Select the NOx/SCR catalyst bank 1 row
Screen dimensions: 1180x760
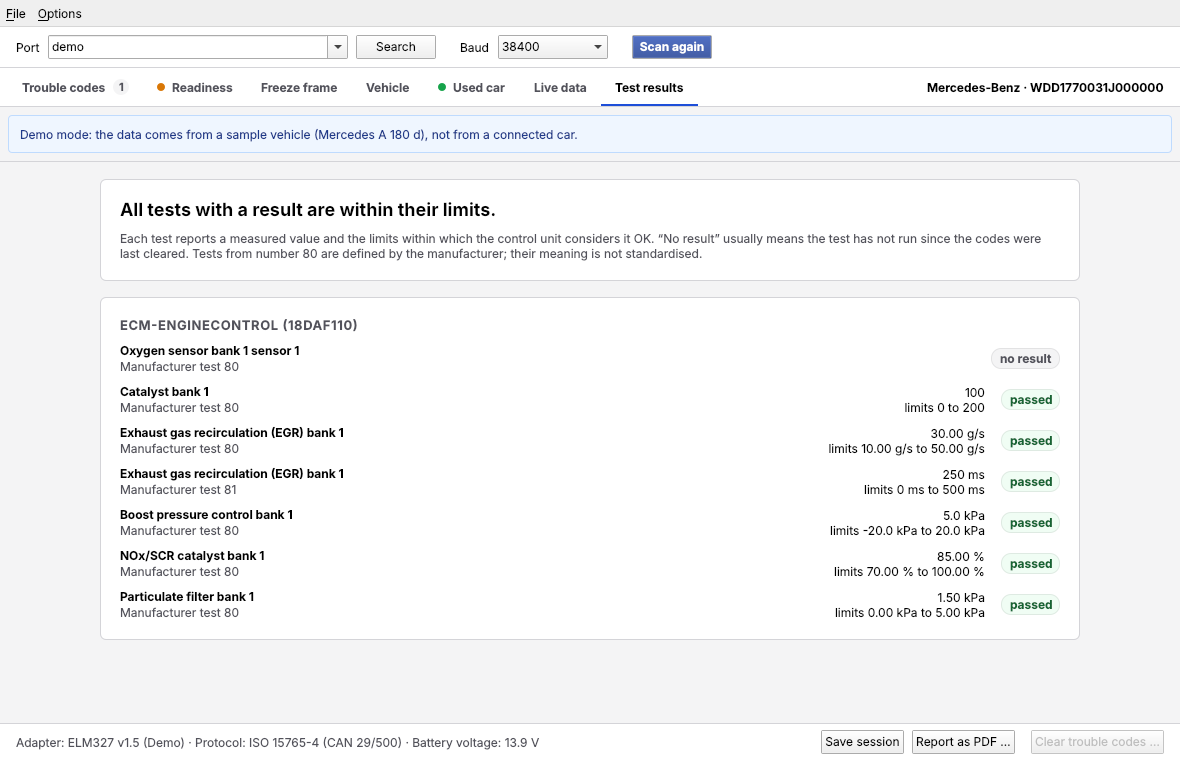click(589, 564)
